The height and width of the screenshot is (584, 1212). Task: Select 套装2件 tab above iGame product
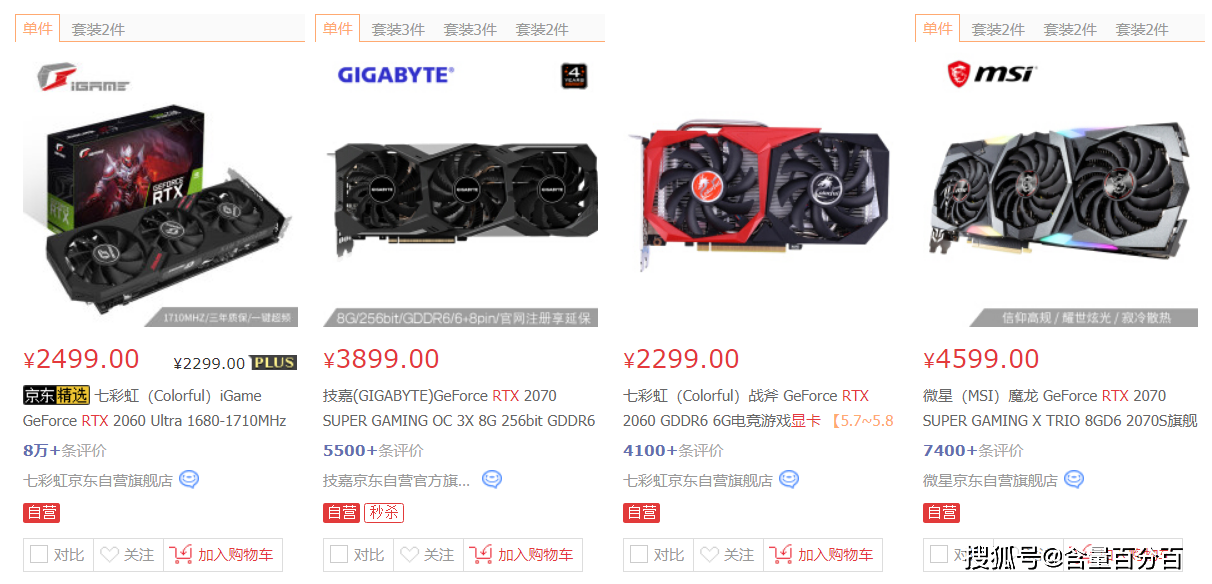pyautogui.click(x=98, y=29)
